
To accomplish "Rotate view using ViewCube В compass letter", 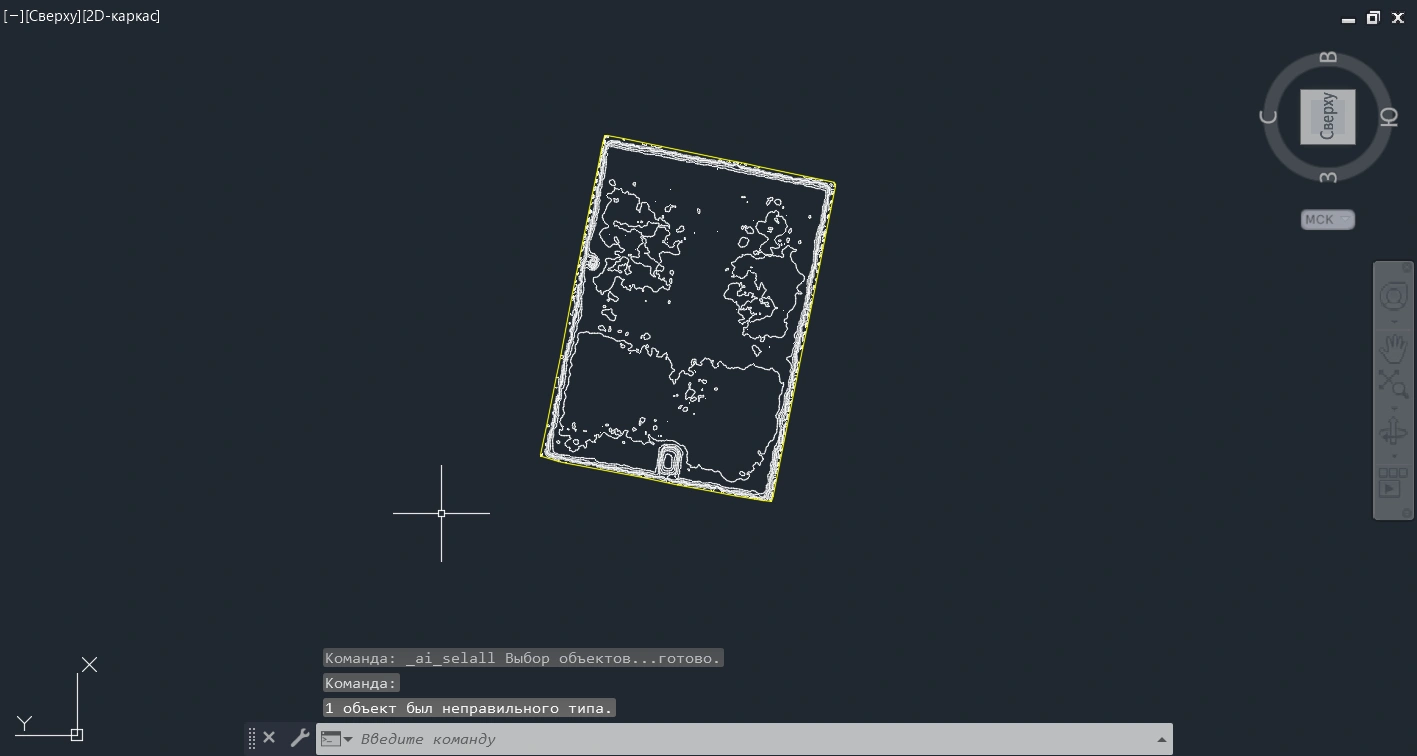I will (x=1328, y=58).
